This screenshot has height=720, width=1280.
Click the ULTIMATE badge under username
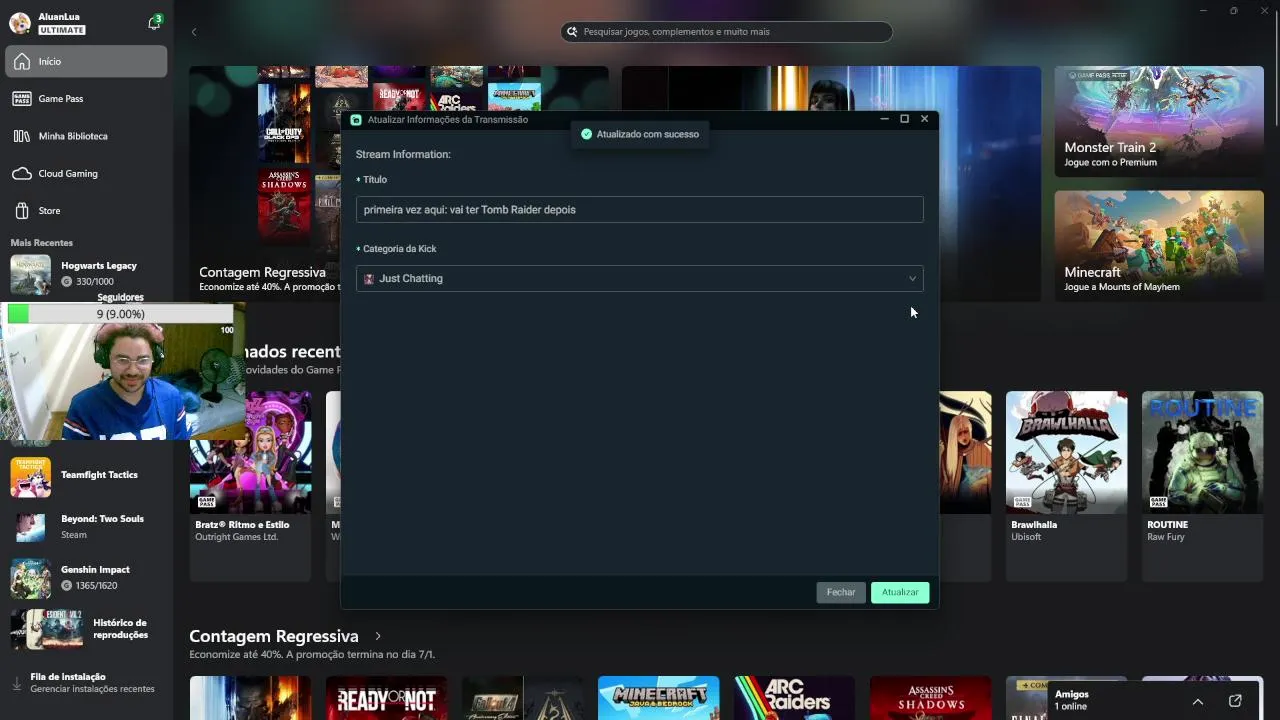tap(62, 30)
